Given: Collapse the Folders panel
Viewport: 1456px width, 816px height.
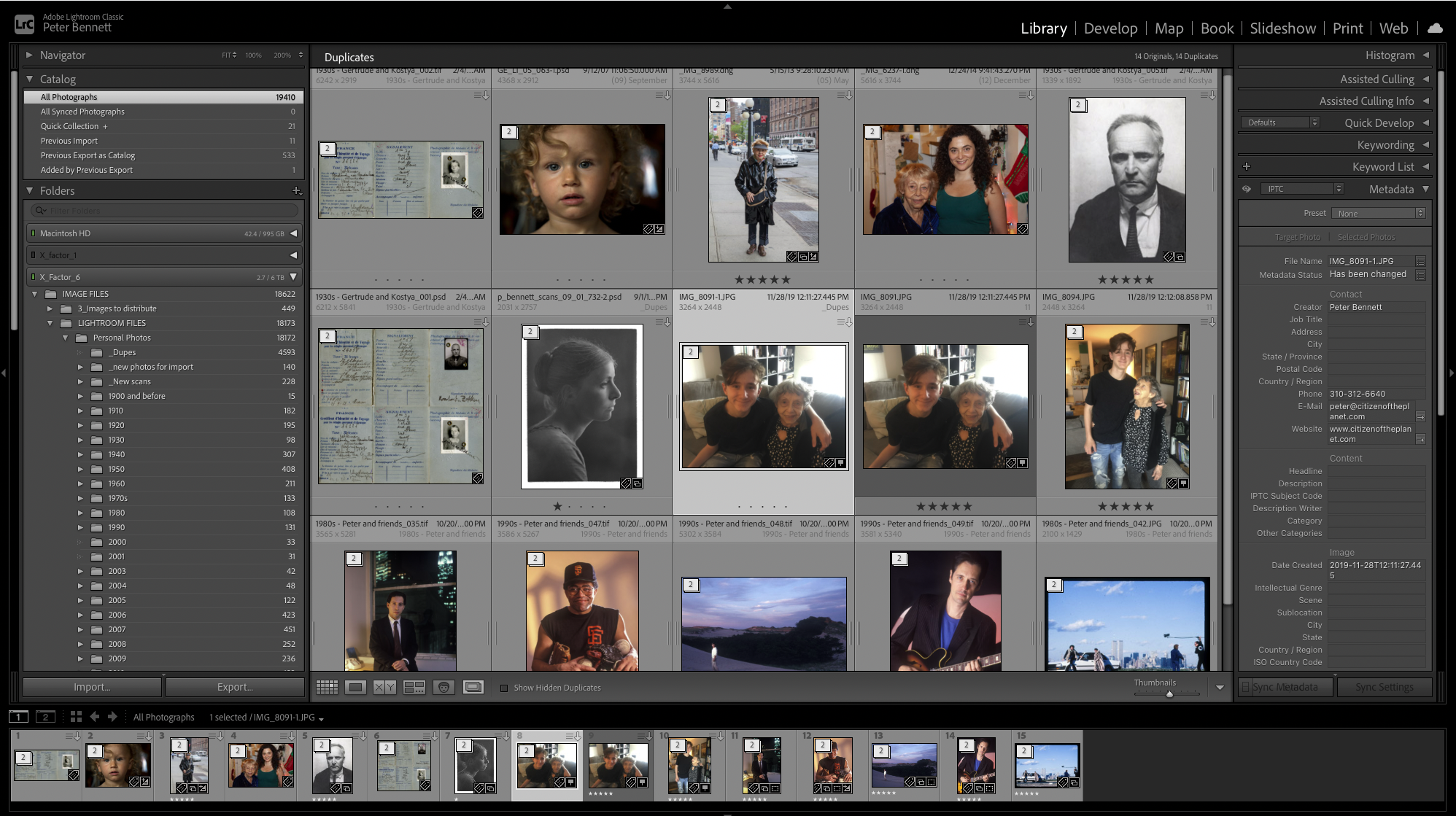Looking at the screenshot, I should pos(30,190).
